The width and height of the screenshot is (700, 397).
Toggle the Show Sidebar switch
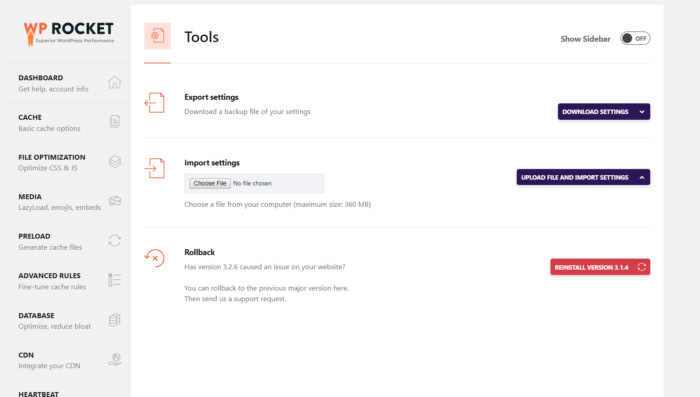(635, 38)
